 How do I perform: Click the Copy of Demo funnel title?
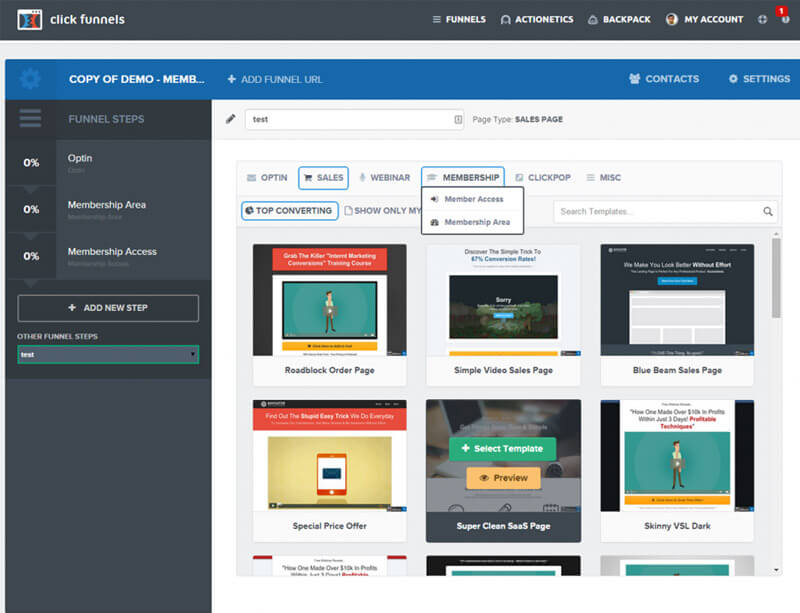[137, 79]
